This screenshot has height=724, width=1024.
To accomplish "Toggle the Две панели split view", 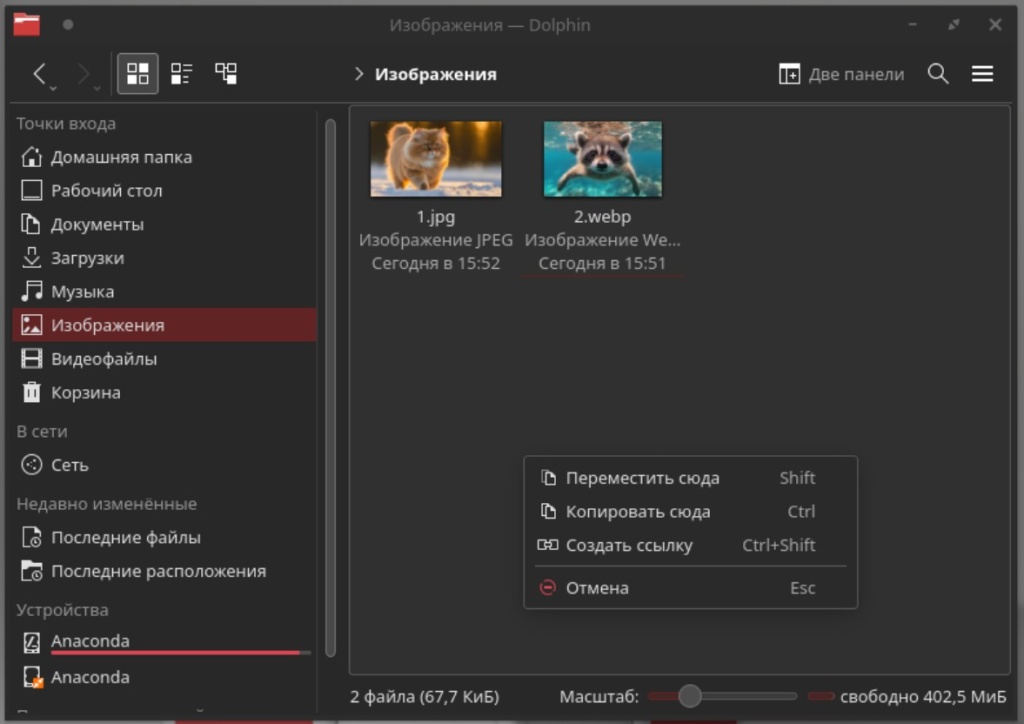I will [x=841, y=74].
